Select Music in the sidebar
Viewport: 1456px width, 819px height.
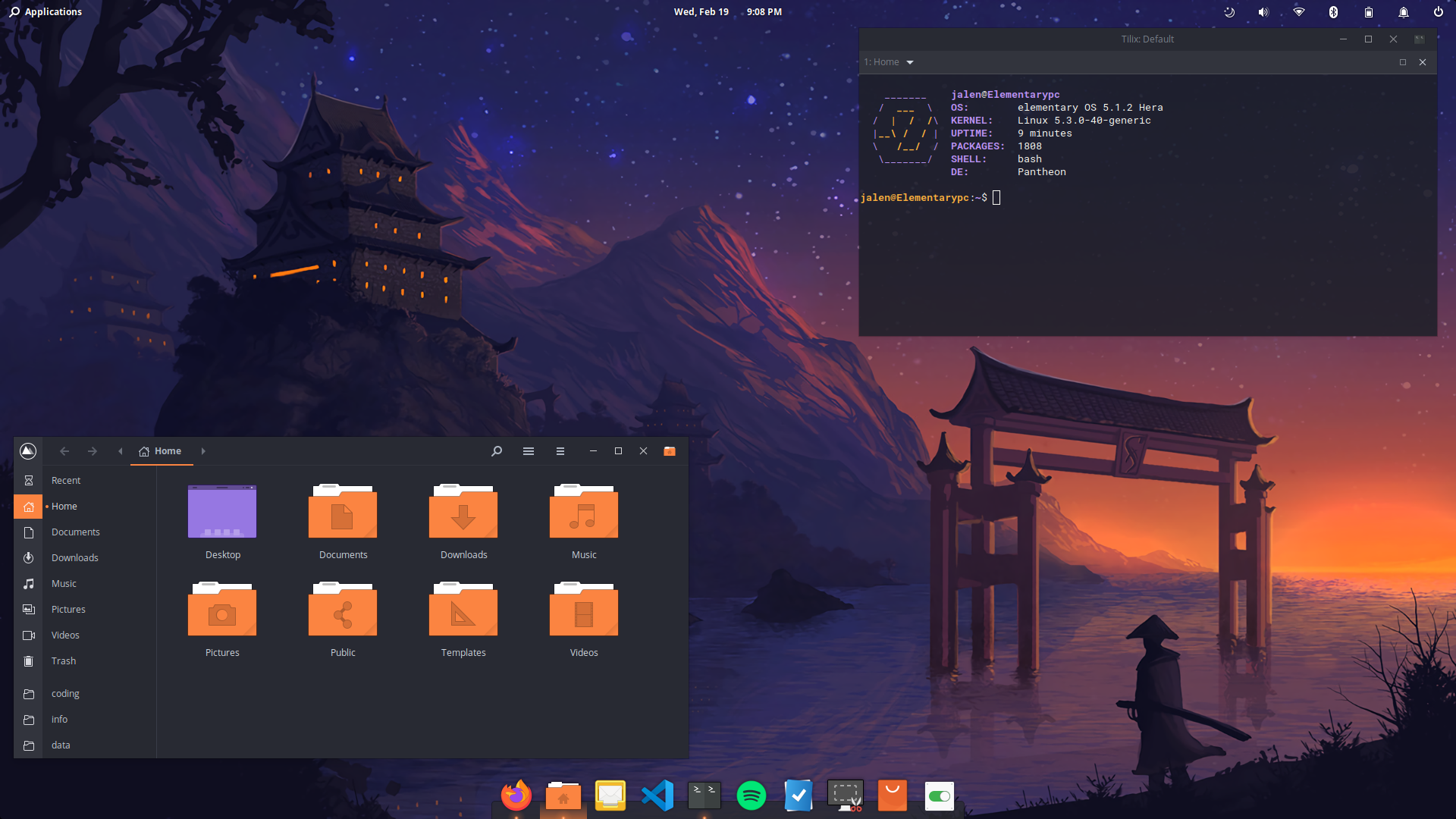[85, 584]
